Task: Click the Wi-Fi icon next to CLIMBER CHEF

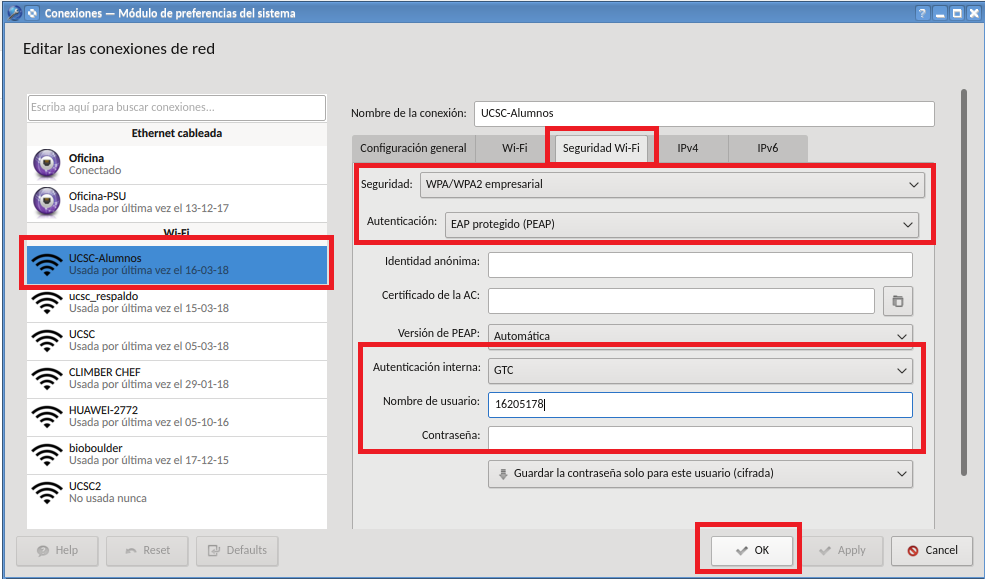Action: (47, 379)
